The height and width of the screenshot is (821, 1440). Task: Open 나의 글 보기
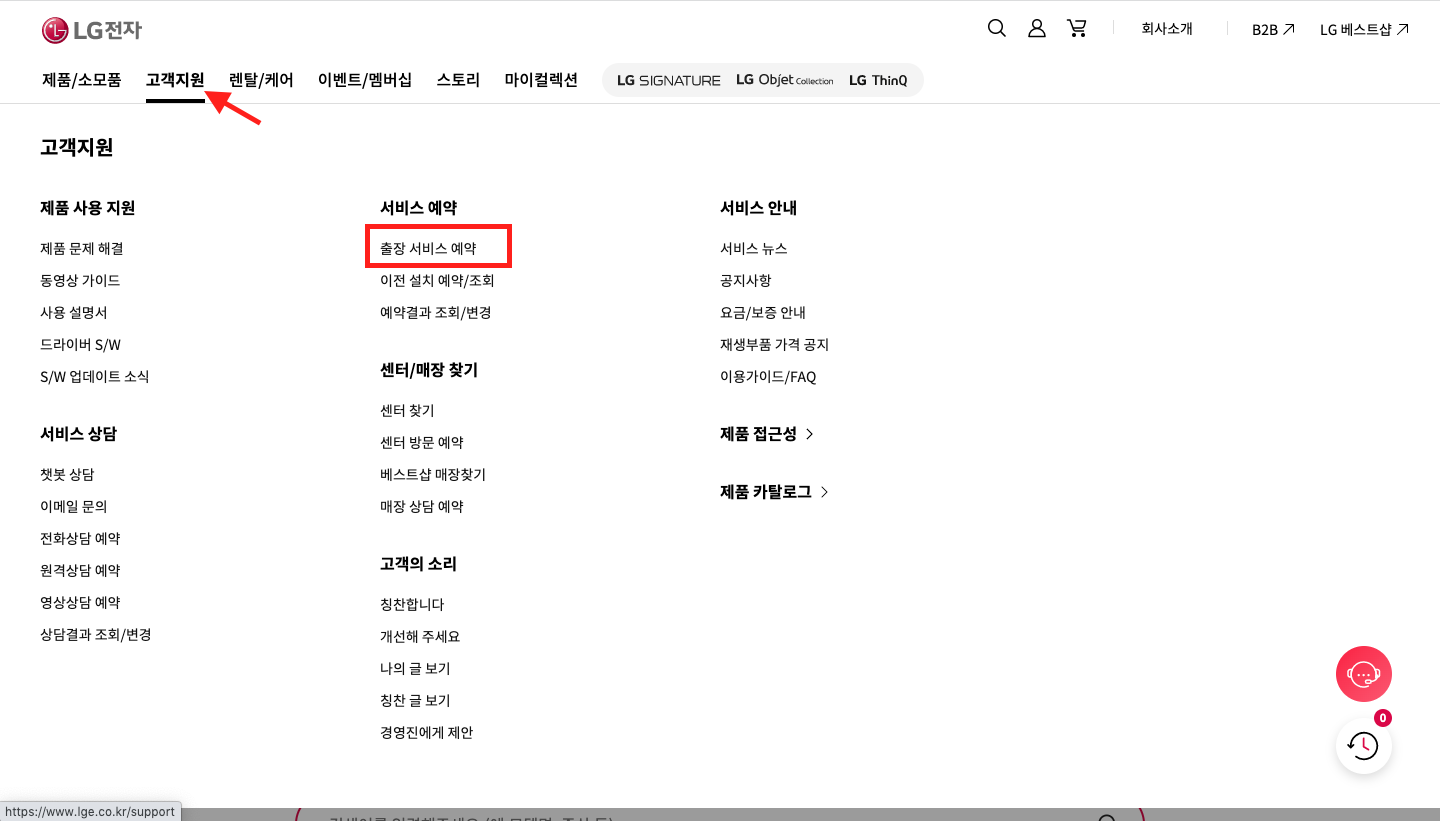click(x=415, y=668)
